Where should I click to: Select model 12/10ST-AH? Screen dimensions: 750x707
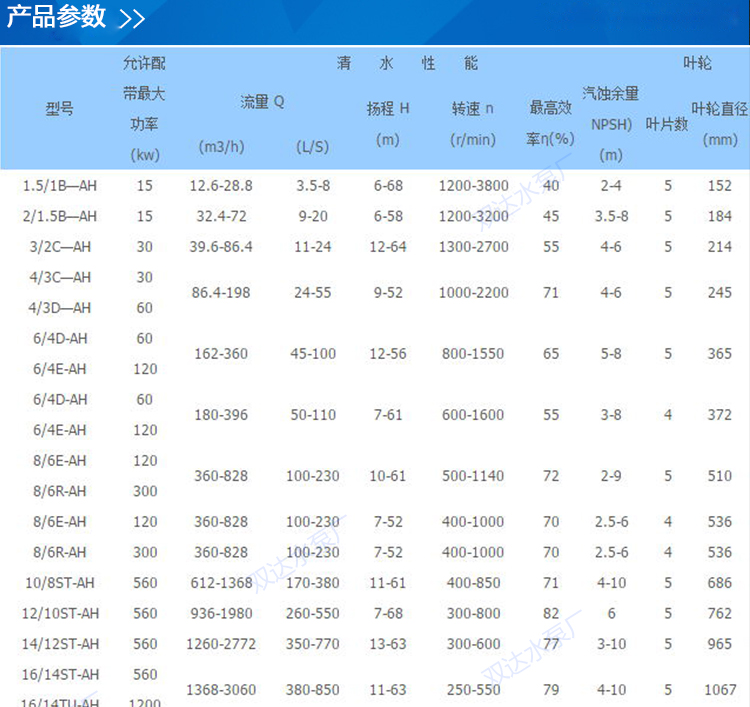[60, 614]
